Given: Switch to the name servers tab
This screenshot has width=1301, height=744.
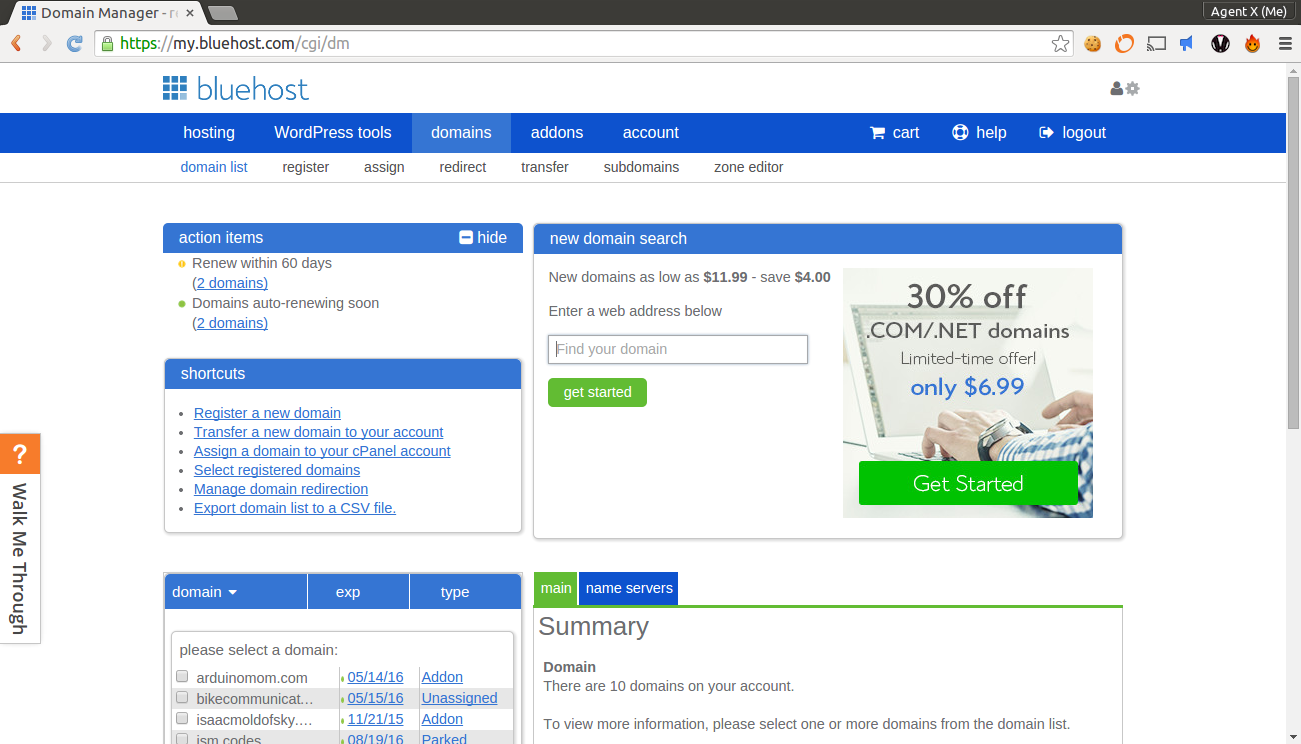Looking at the screenshot, I should coord(629,588).
